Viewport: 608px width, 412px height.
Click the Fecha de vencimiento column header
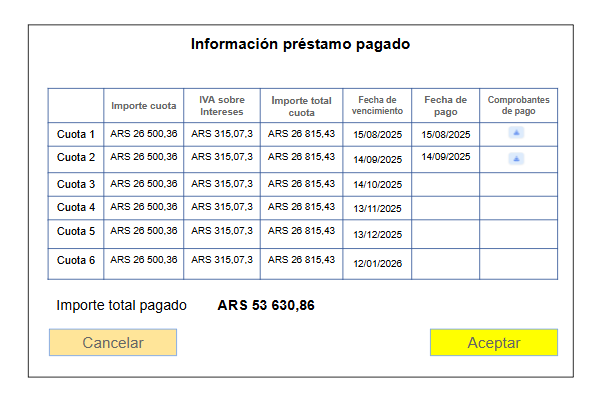[x=377, y=106]
